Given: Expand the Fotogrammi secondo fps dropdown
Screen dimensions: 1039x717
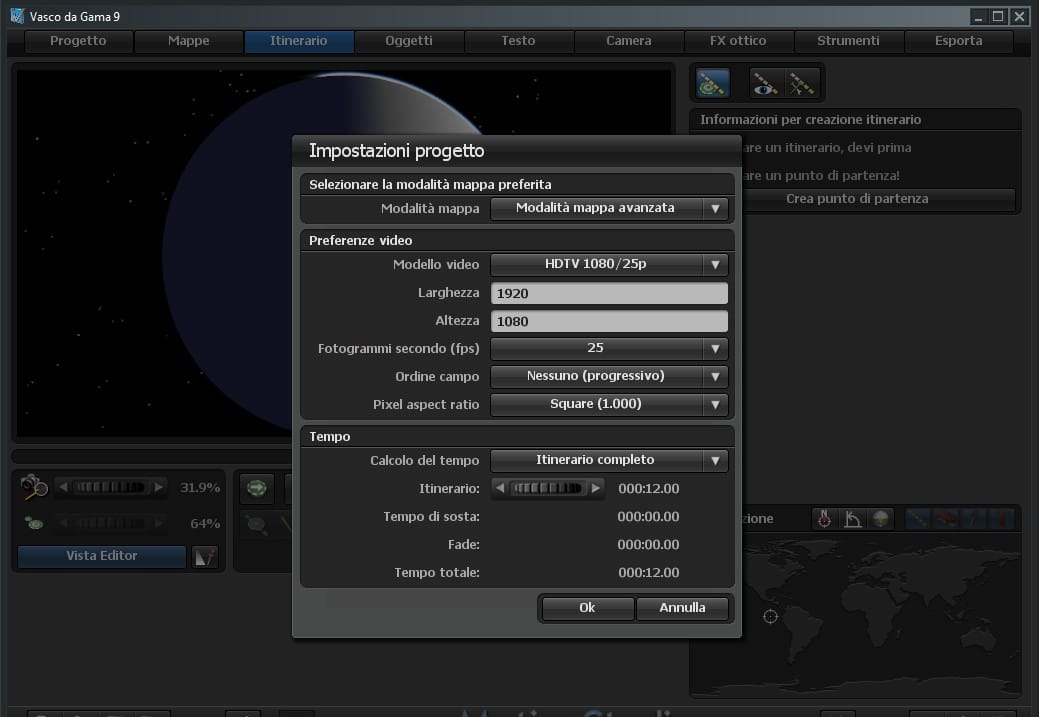Looking at the screenshot, I should [x=609, y=349].
